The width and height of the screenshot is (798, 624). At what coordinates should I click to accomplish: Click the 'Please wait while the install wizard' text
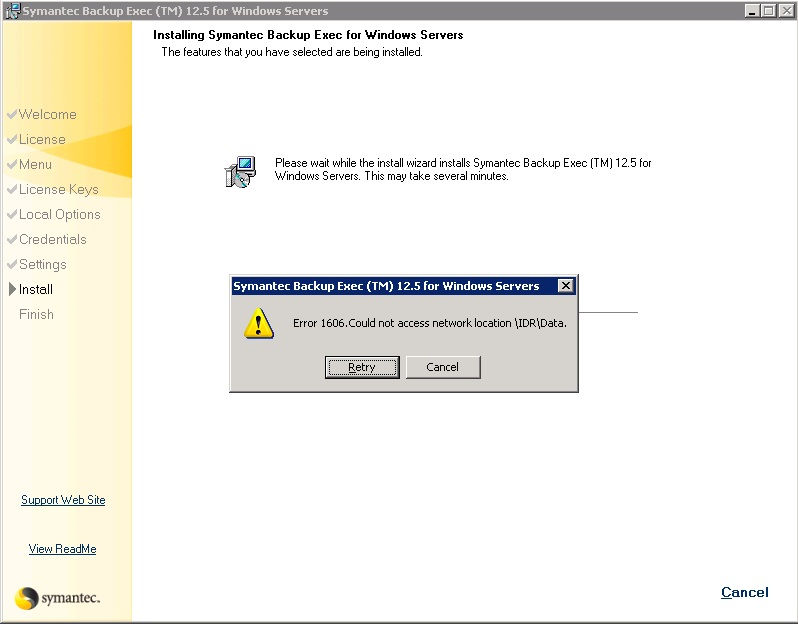(463, 169)
